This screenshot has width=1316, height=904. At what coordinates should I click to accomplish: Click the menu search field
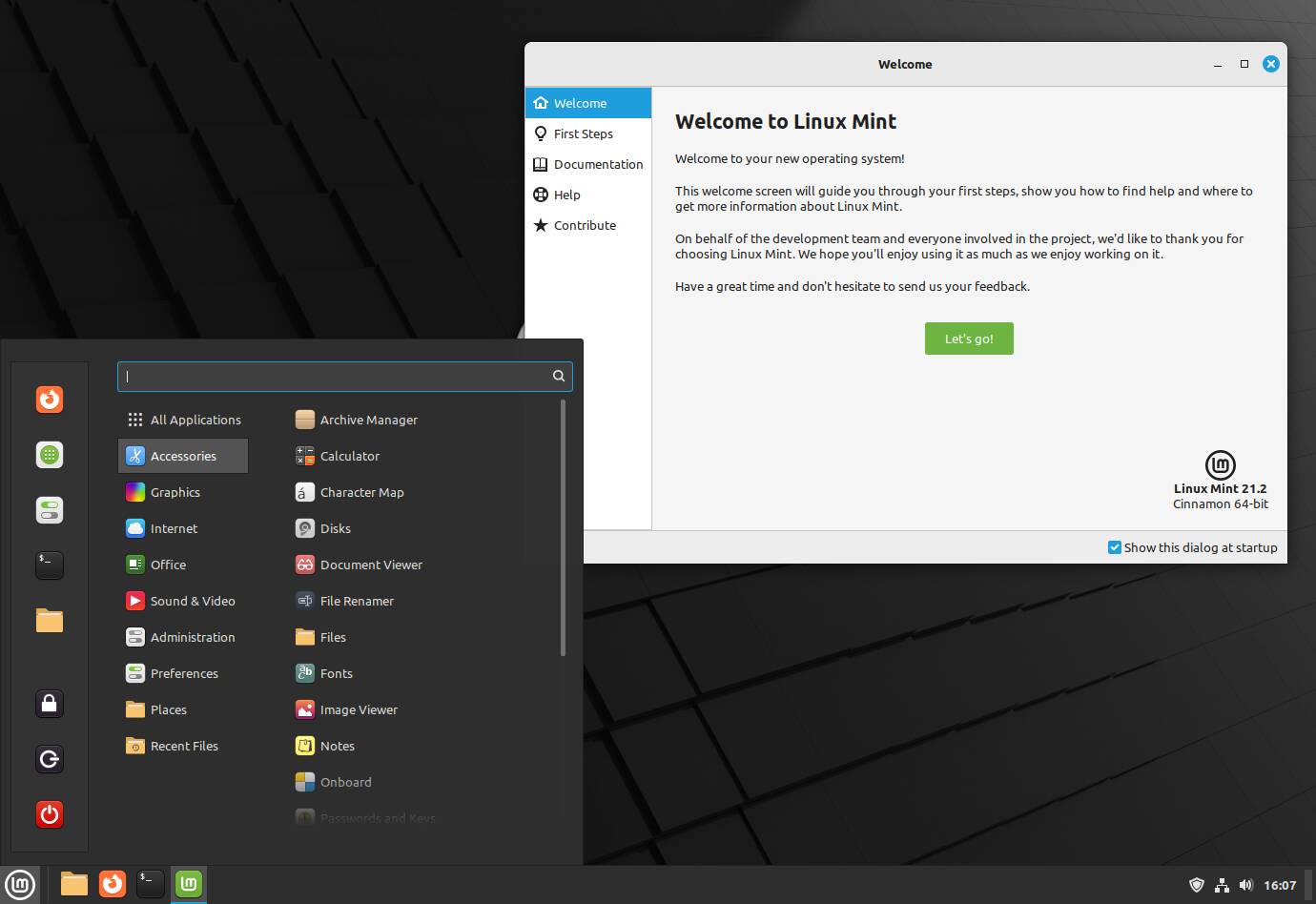coord(334,376)
